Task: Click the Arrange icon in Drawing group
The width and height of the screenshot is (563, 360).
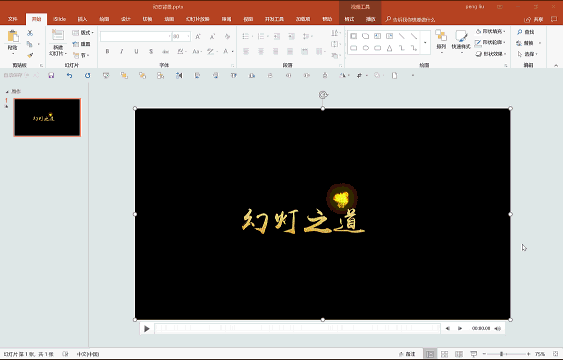Action: click(441, 36)
